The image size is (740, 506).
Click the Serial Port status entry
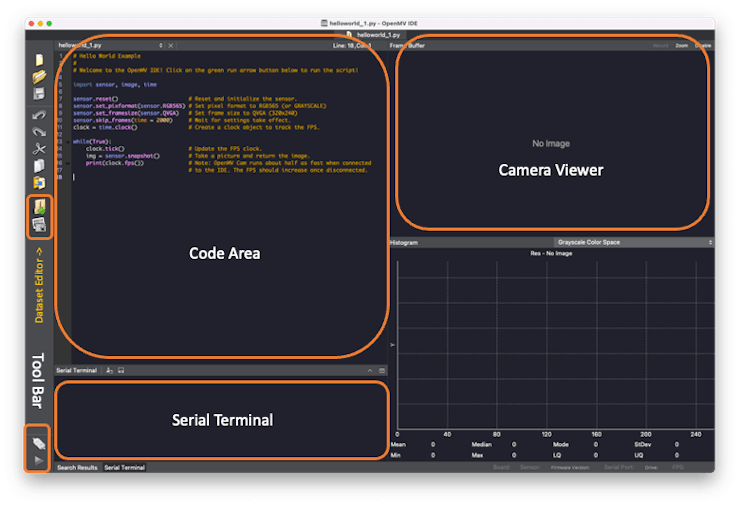[x=619, y=467]
